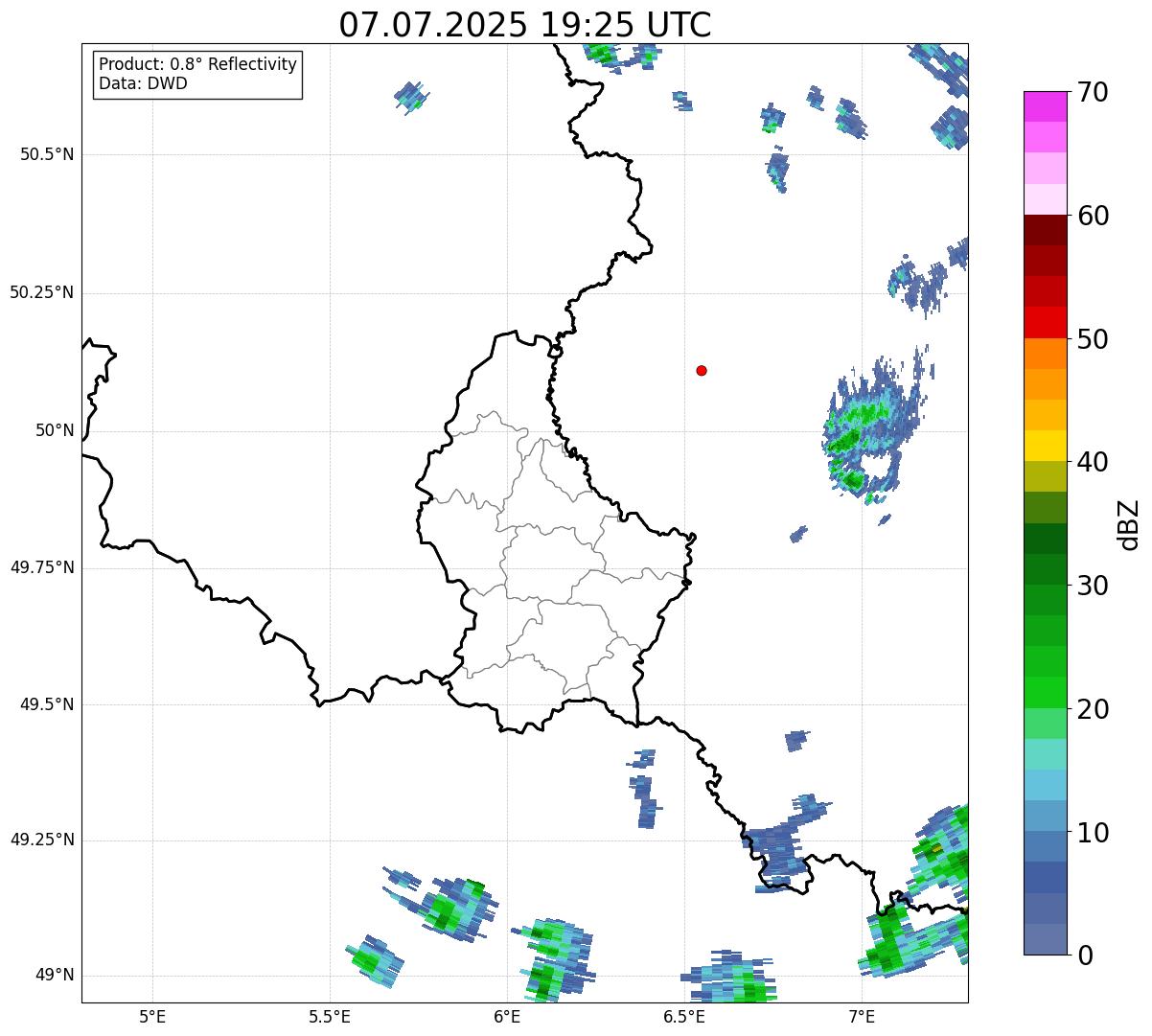Click the 49.25°N latitude label
The height and width of the screenshot is (1036, 1152).
click(42, 840)
